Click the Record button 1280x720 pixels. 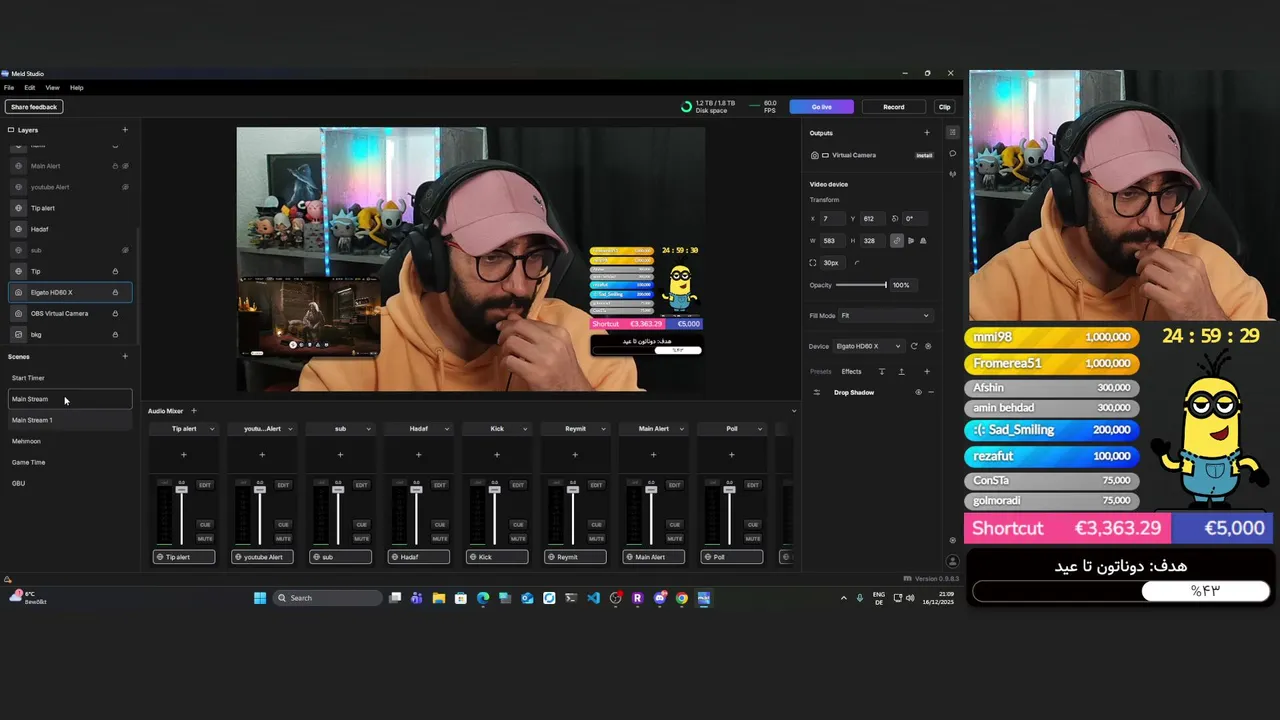894,107
